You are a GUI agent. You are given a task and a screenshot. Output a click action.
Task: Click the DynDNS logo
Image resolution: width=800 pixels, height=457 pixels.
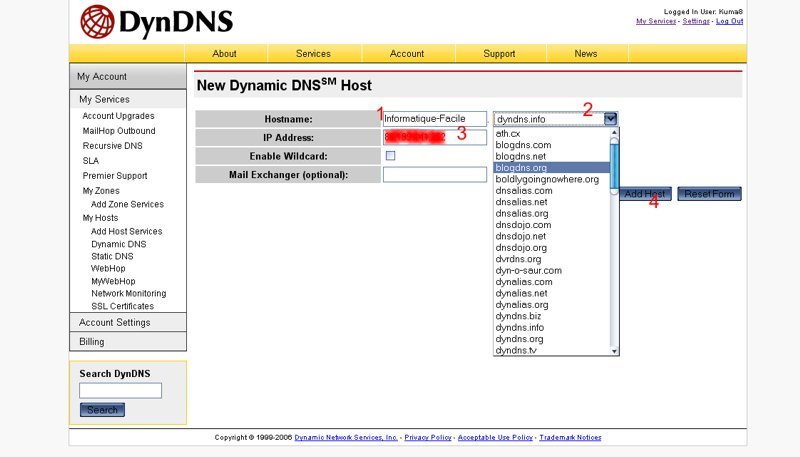[x=156, y=21]
